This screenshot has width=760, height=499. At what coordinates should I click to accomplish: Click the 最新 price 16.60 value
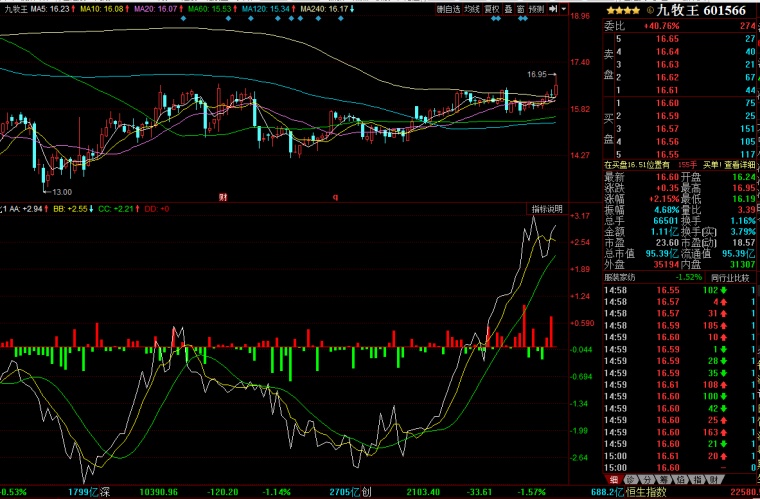coord(667,177)
